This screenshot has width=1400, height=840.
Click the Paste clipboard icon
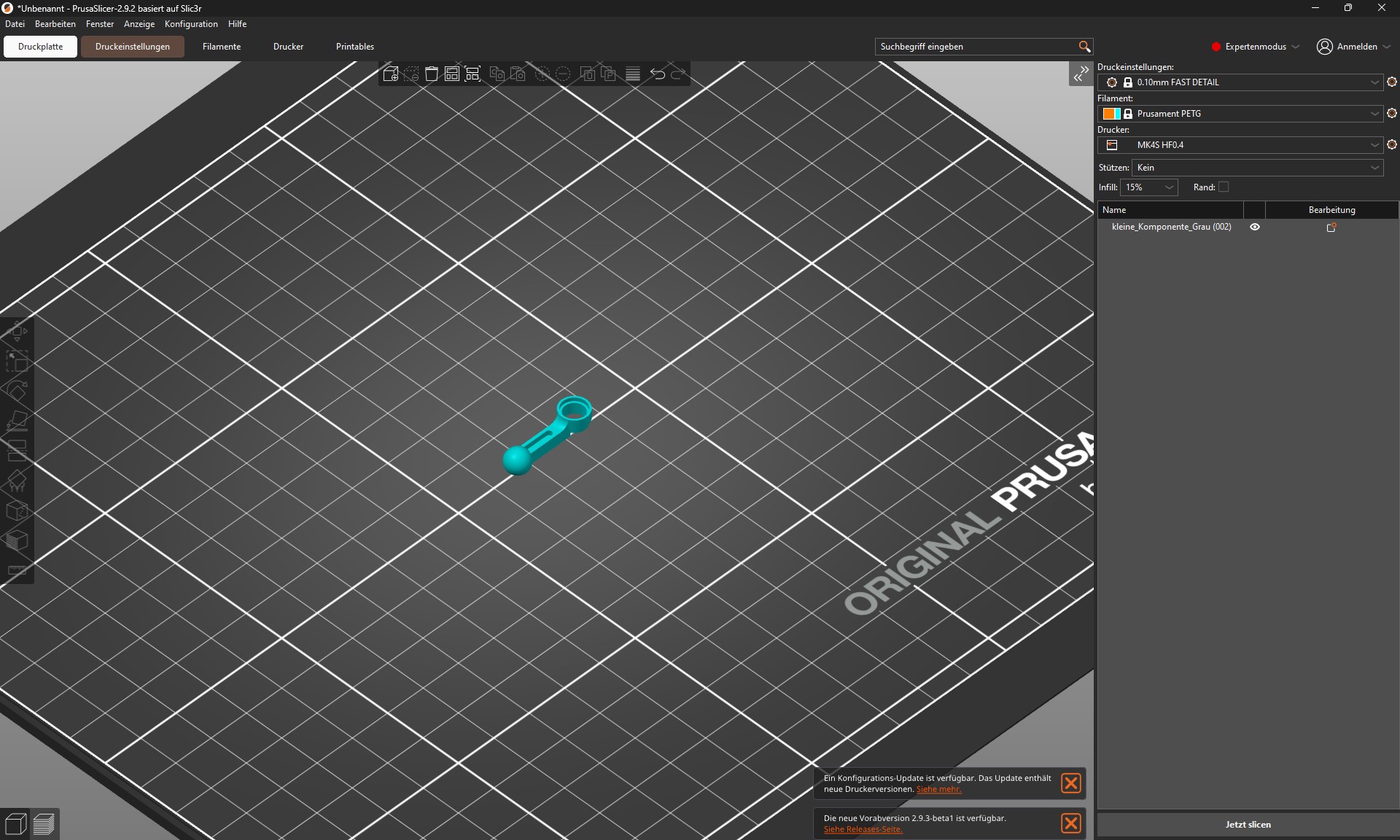coord(518,74)
